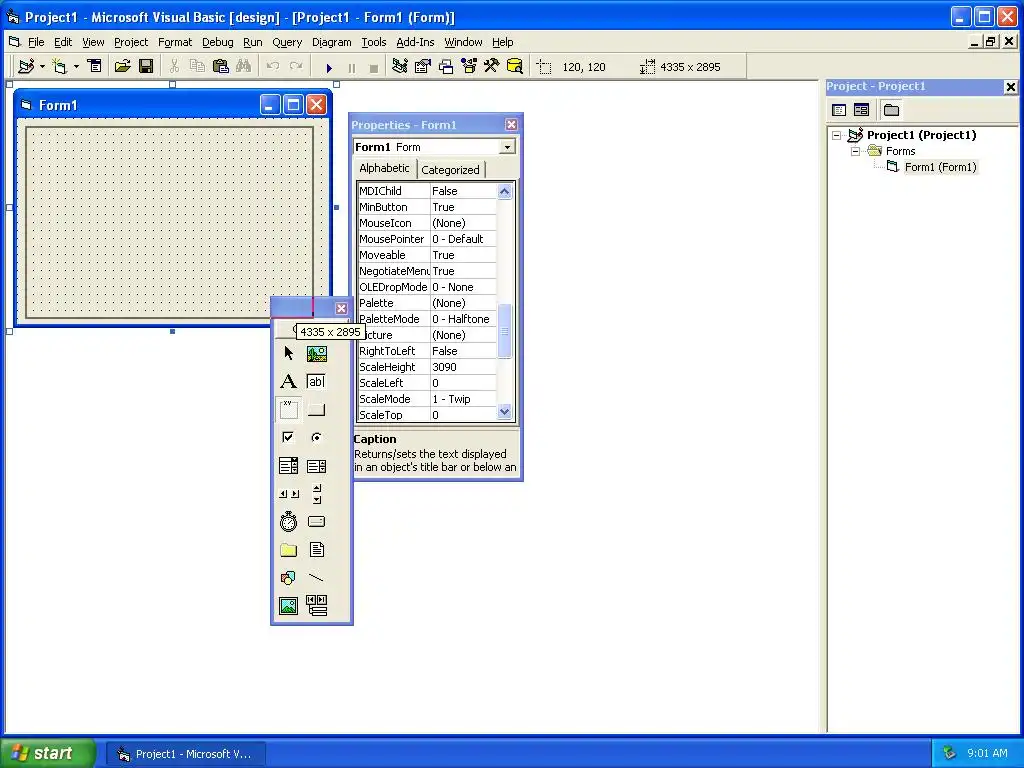Select the Image control tool
The image size is (1024, 768).
(288, 606)
